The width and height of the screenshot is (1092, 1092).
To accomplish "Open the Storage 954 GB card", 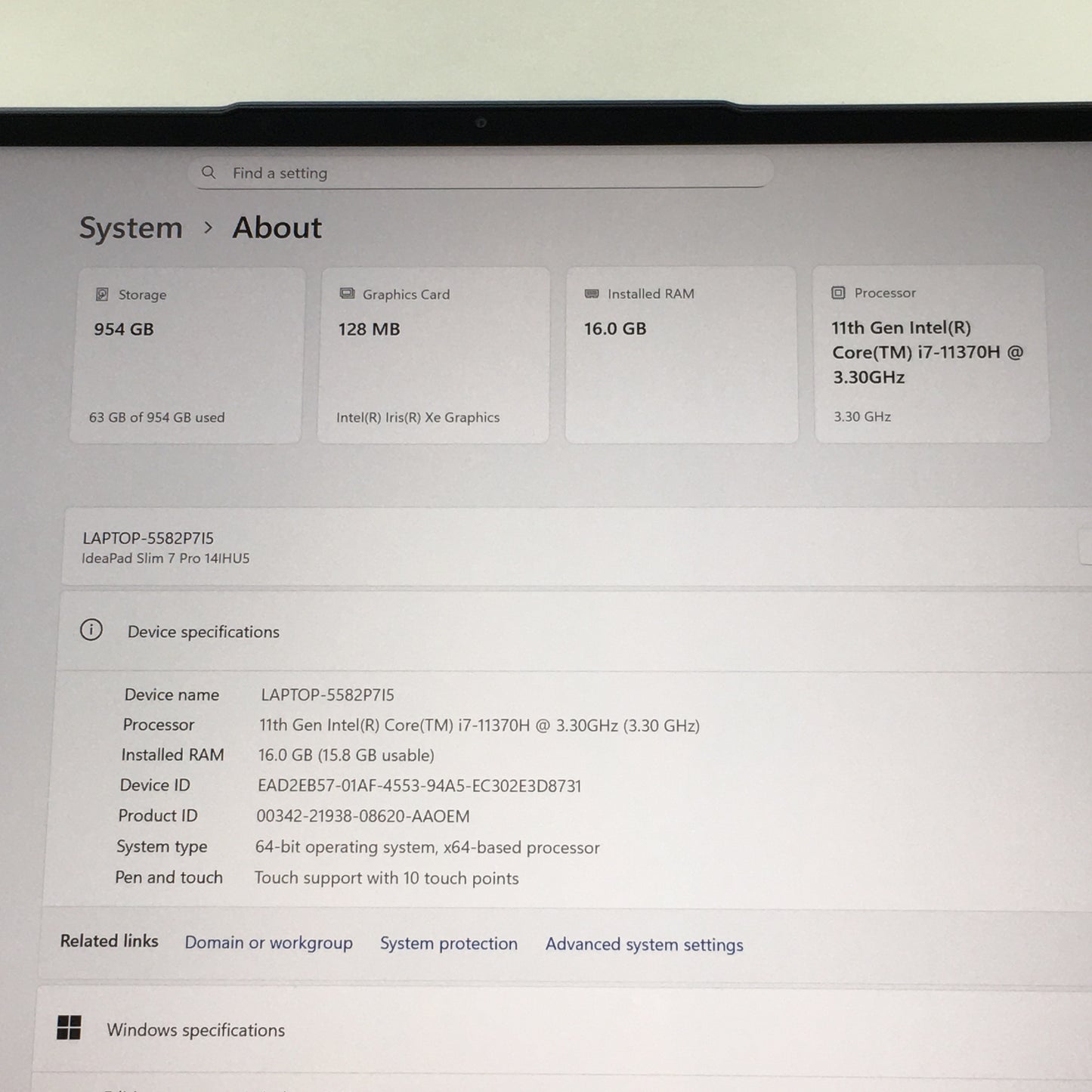I will 187,354.
